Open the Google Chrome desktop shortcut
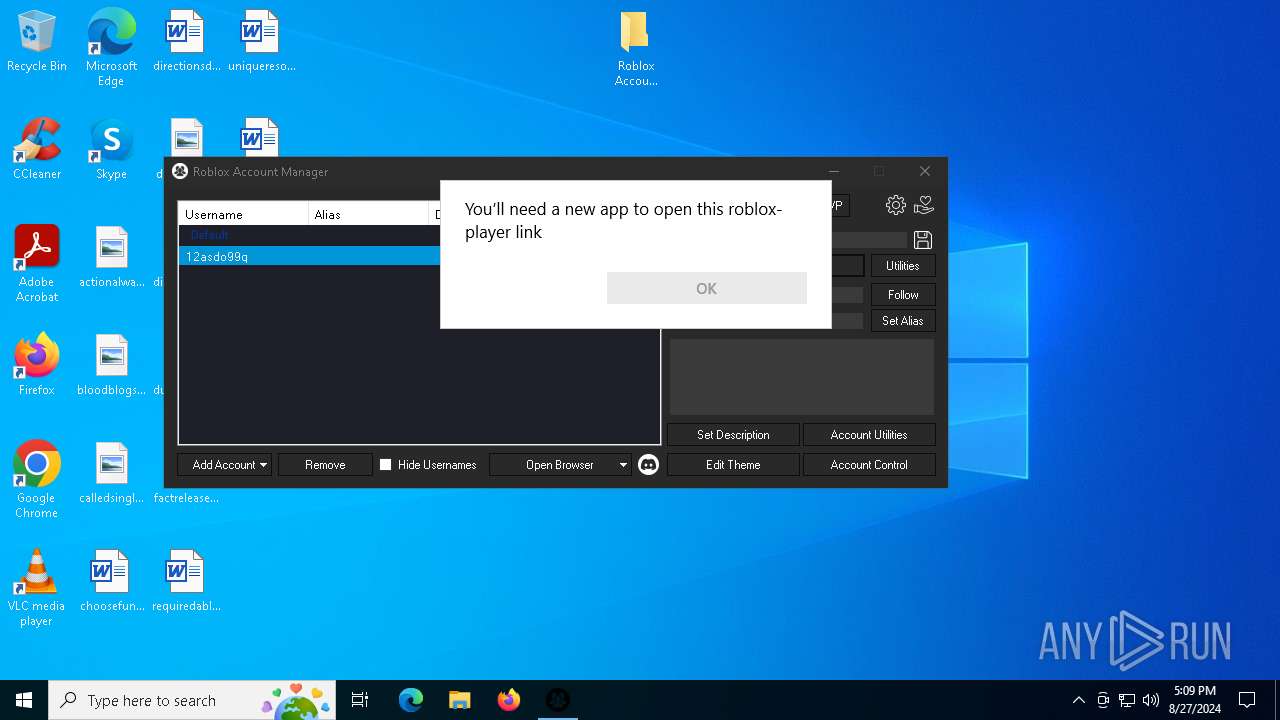 click(37, 480)
